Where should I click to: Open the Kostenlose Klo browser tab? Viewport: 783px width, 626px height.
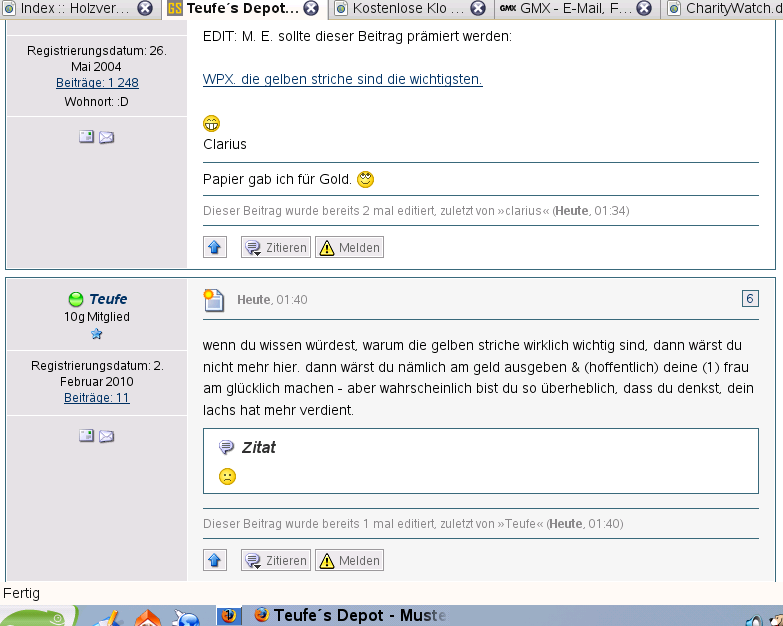405,9
